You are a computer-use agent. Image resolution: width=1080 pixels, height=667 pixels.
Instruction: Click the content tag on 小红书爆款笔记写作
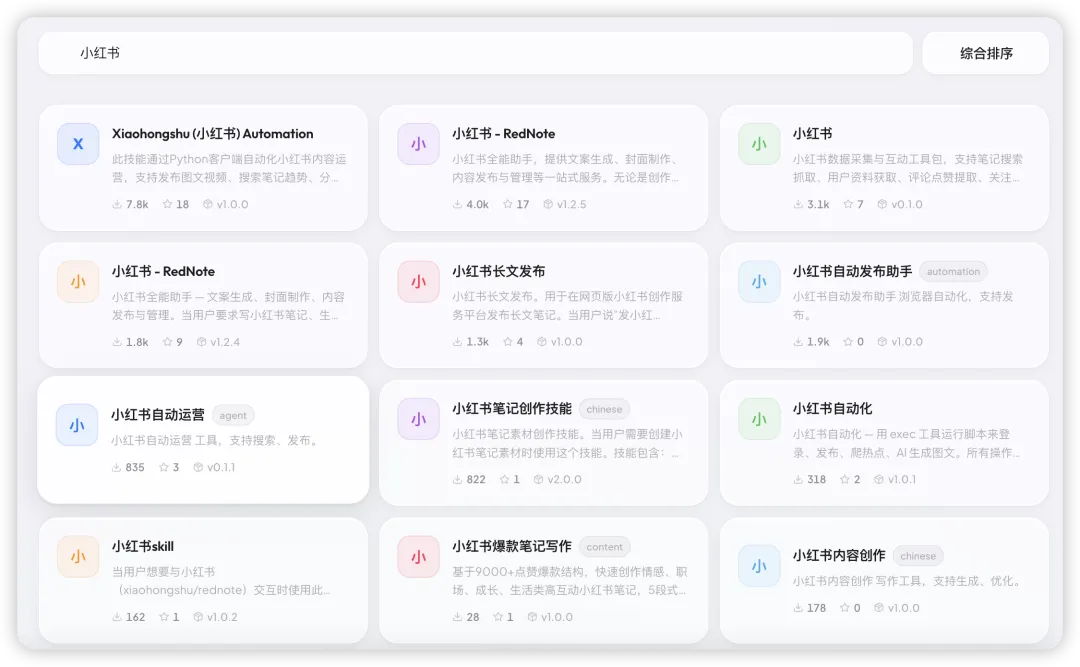tap(604, 547)
